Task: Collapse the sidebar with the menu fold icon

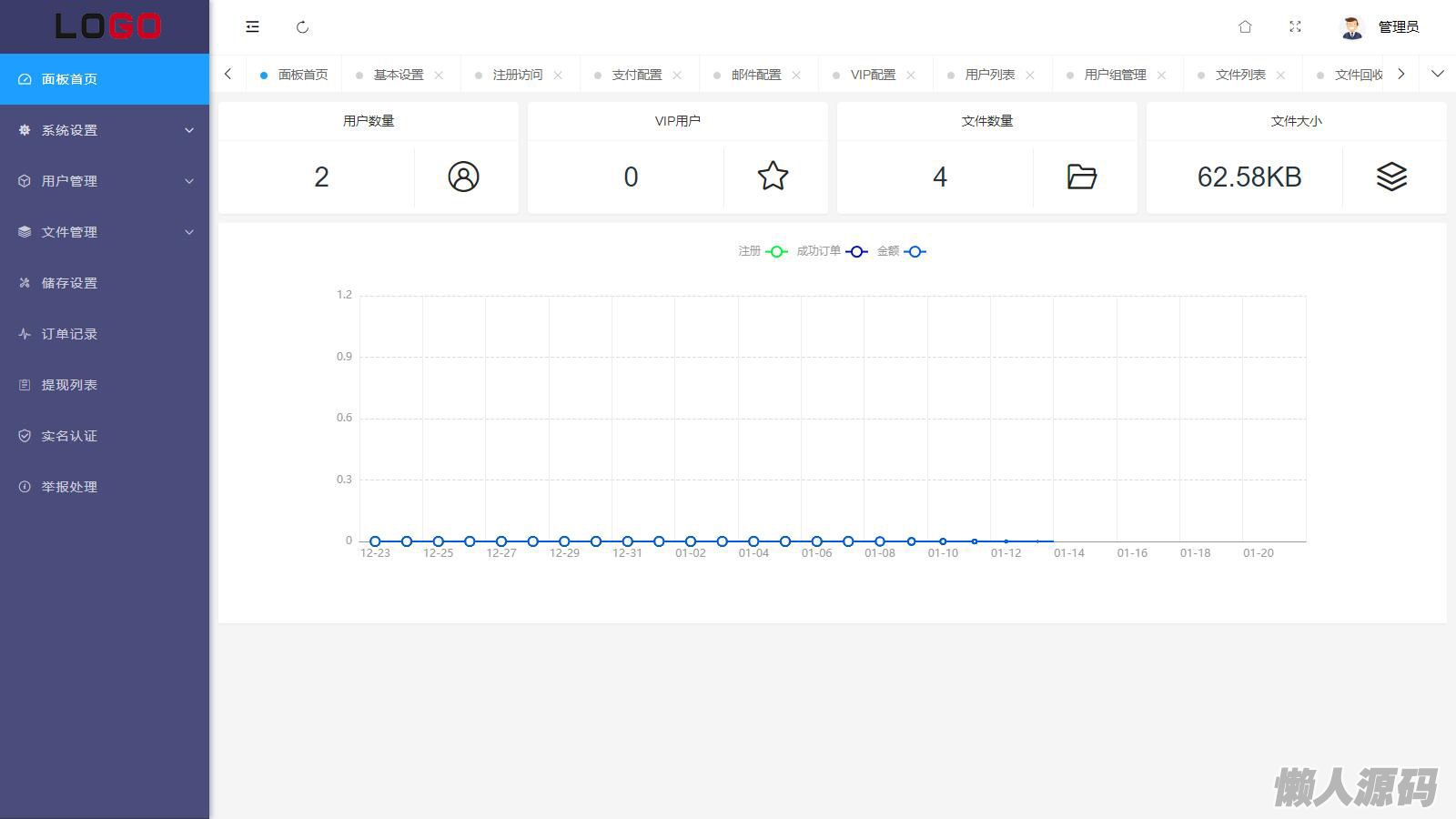Action: [252, 27]
